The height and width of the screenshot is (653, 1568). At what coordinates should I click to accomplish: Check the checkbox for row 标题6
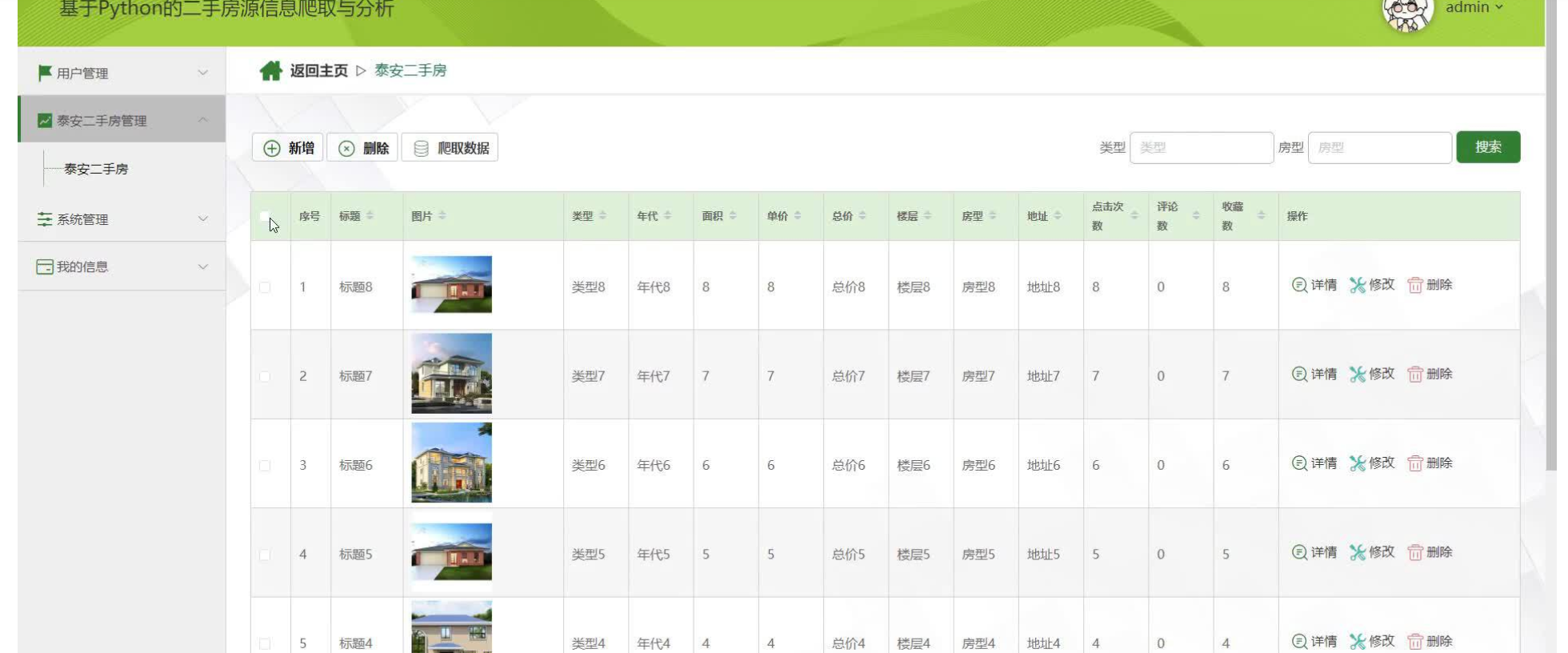265,465
